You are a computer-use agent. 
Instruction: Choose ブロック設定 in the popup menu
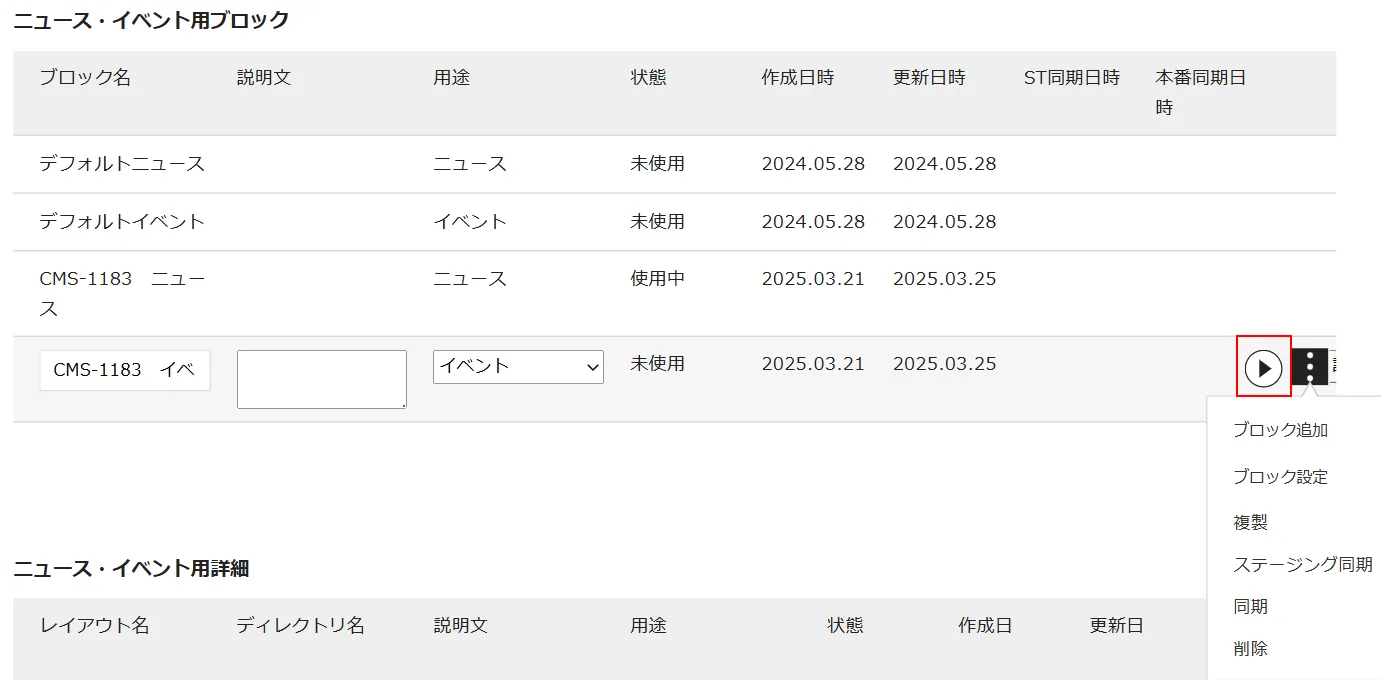coord(1280,477)
